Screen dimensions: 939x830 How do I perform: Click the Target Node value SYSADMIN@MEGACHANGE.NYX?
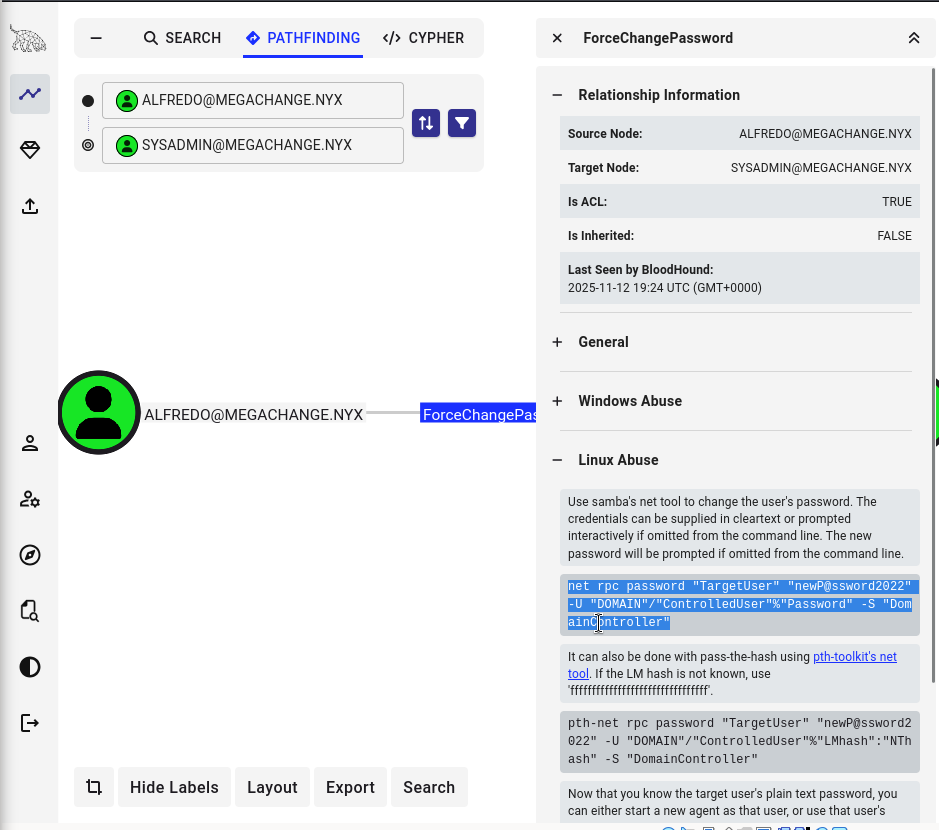coord(821,168)
